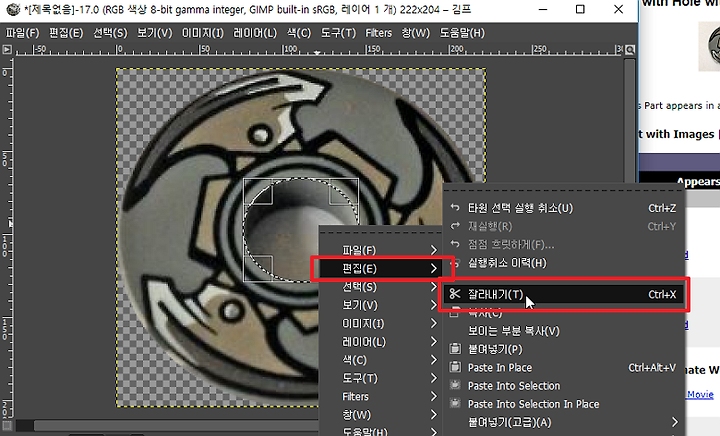Choose 실행취소 이력(H) entry

(x=564, y=263)
